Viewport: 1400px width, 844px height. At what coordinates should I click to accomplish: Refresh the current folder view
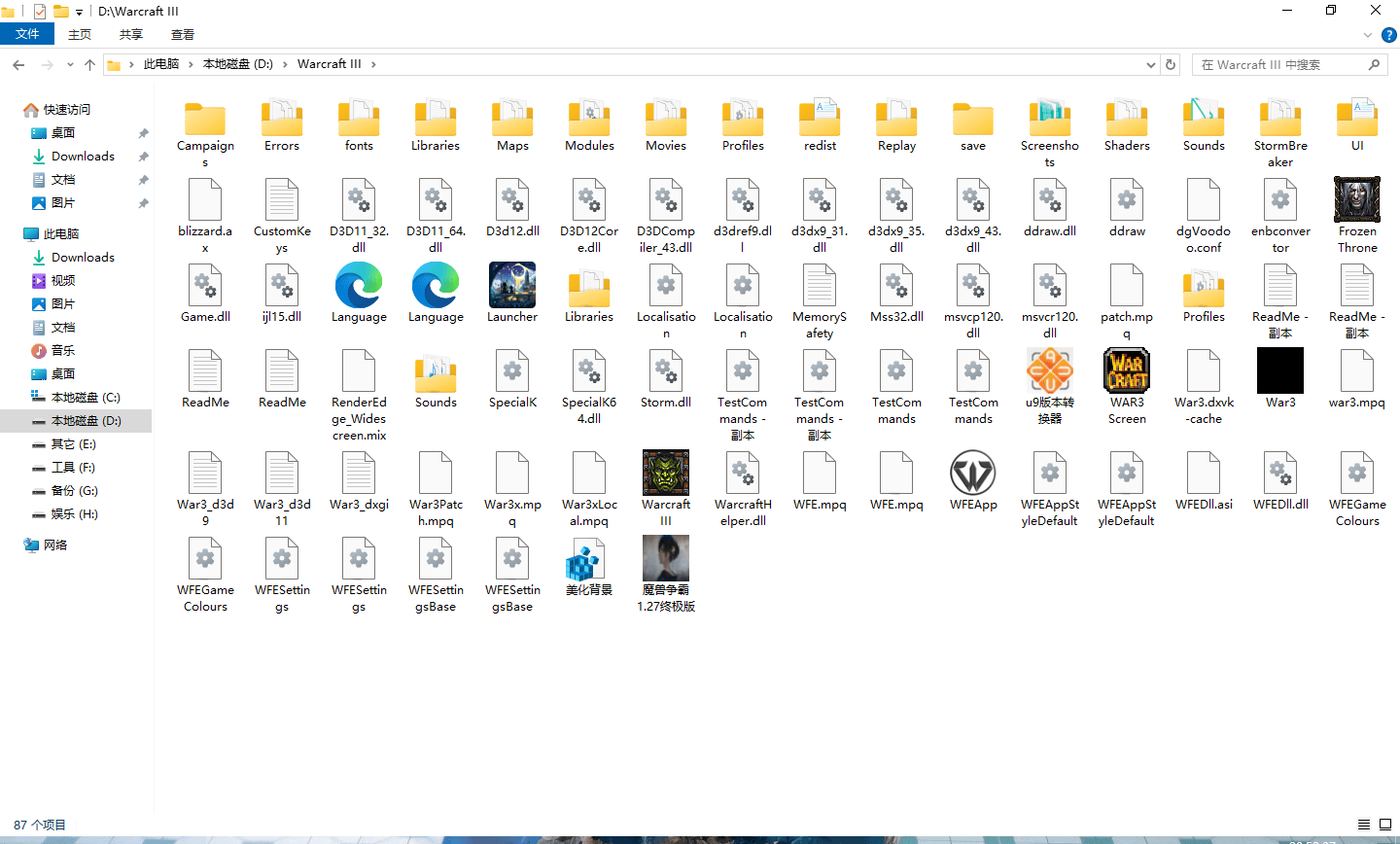(1171, 65)
